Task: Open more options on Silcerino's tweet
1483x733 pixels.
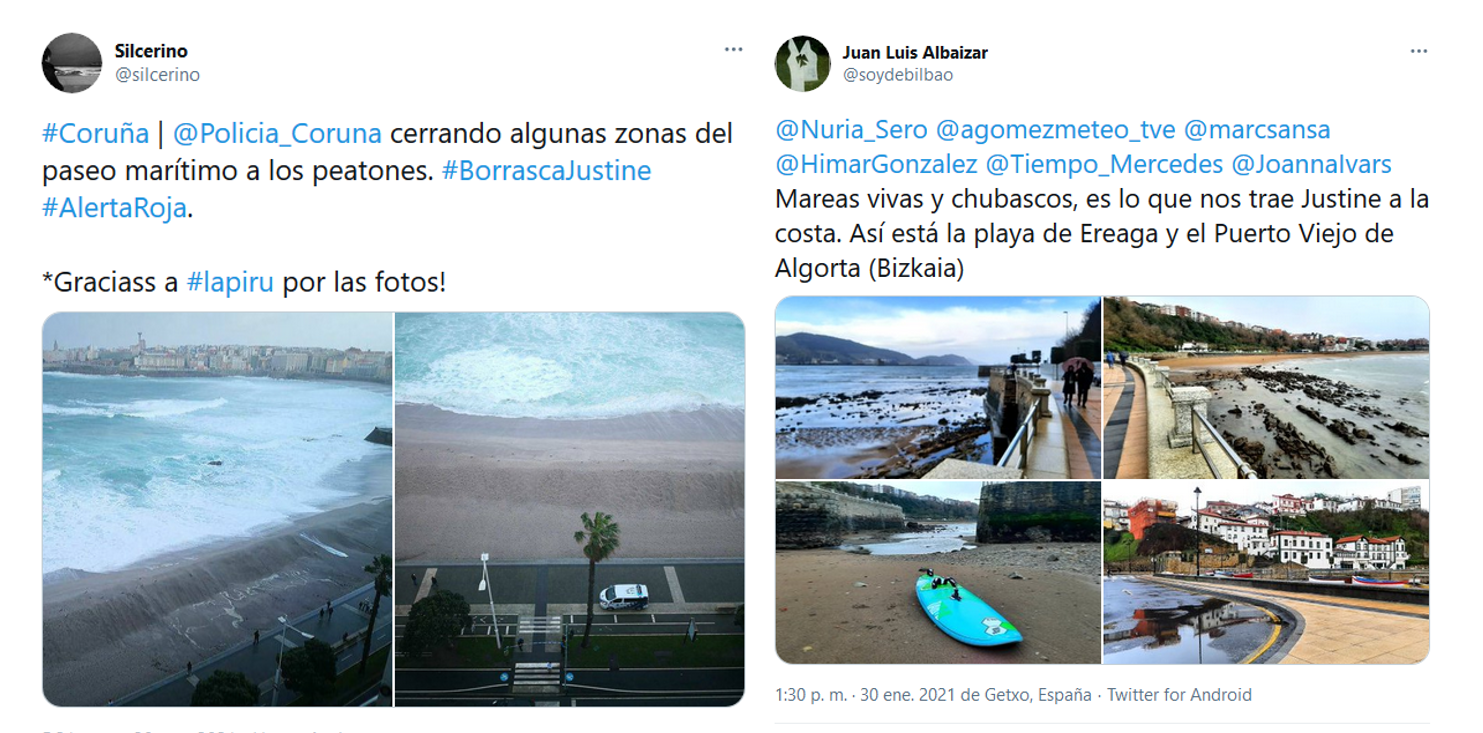Action: click(734, 50)
